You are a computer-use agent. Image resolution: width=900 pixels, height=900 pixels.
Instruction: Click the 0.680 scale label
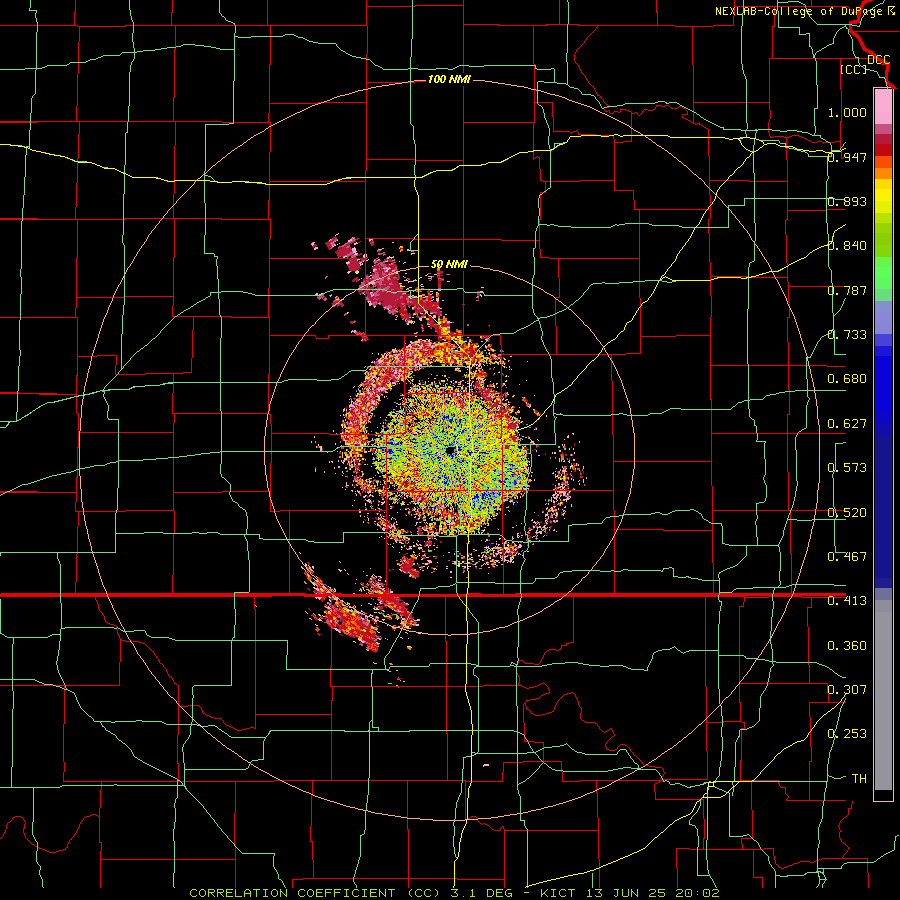pos(847,379)
